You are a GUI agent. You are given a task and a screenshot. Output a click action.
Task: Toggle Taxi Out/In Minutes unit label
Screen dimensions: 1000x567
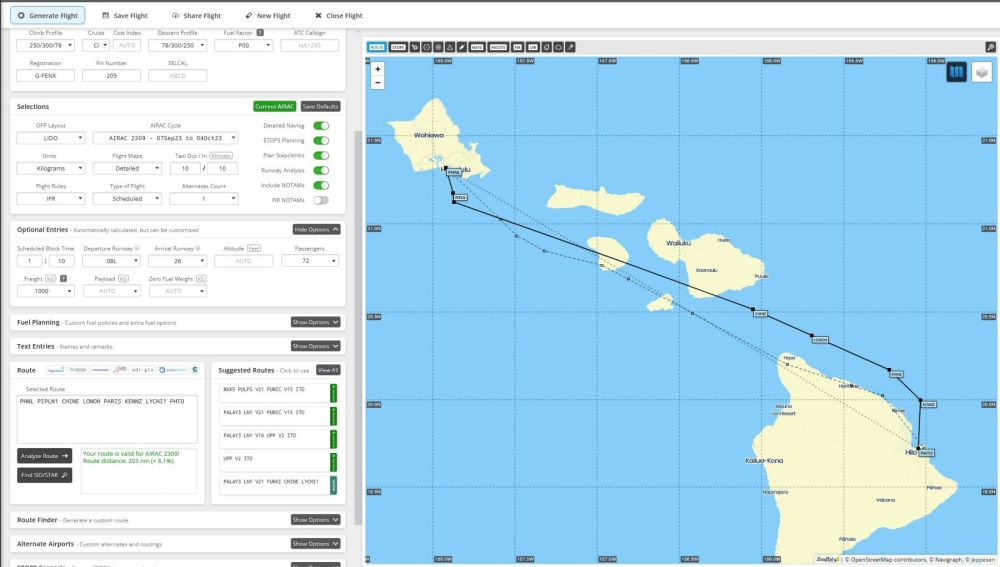pos(221,156)
